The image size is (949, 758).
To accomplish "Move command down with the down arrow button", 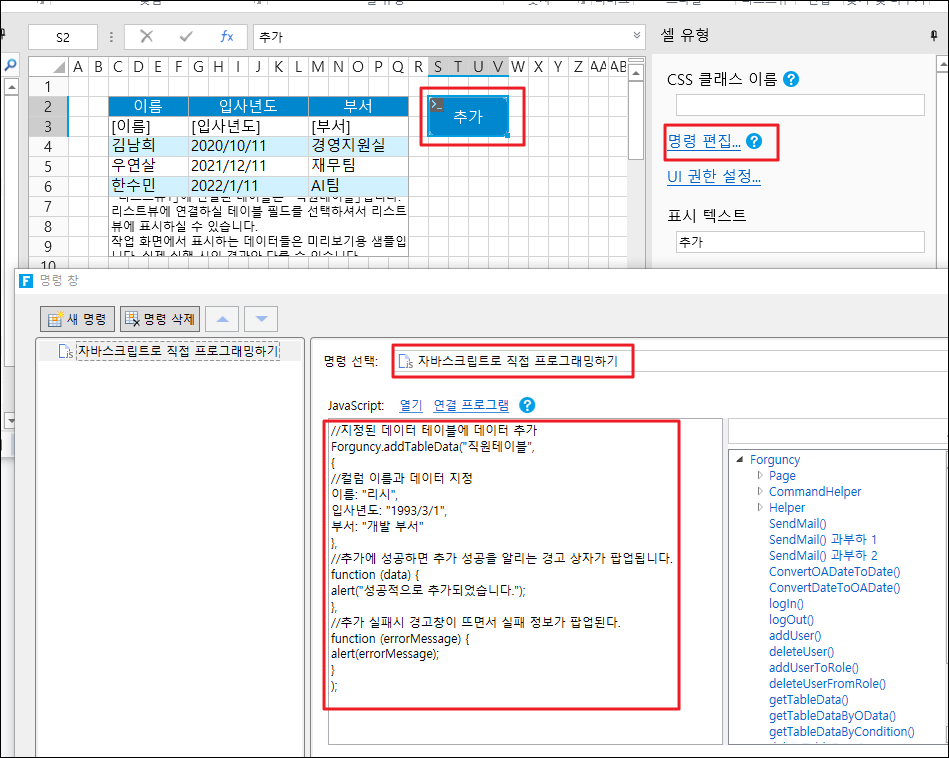I will tap(261, 319).
